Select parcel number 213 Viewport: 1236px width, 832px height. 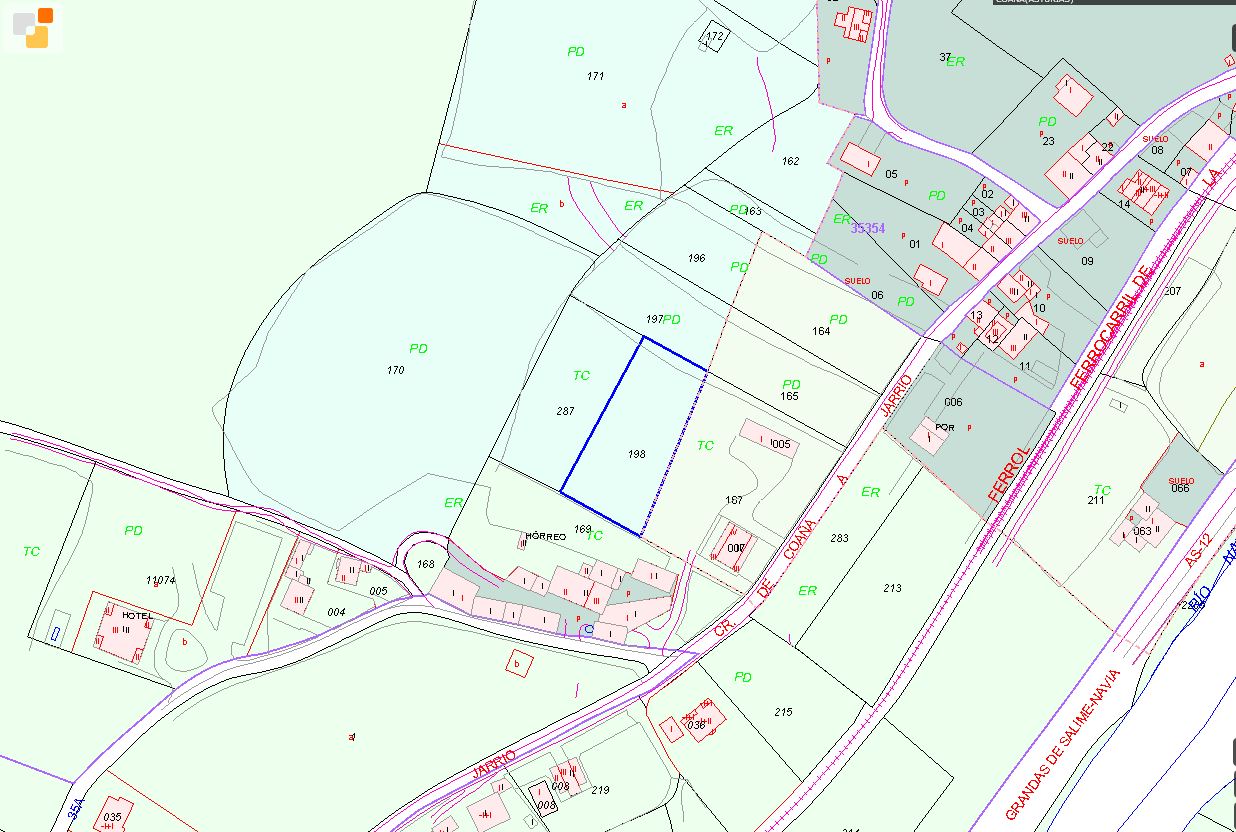click(893, 588)
